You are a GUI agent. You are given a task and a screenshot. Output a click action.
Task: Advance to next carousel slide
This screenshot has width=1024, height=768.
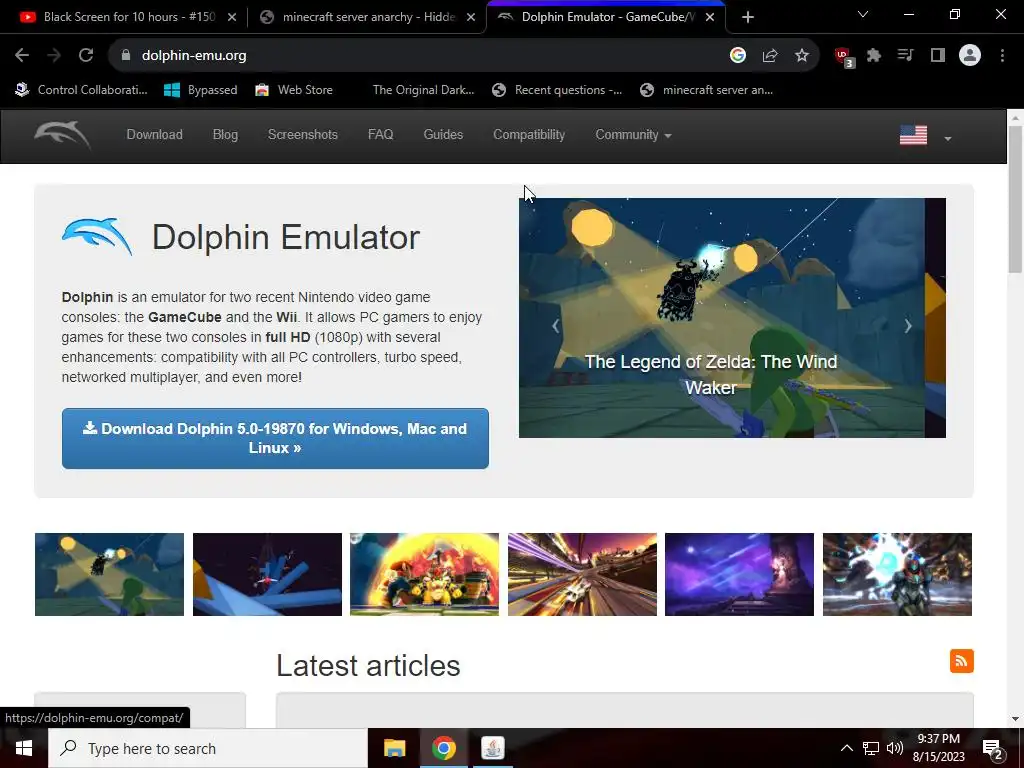pos(908,326)
